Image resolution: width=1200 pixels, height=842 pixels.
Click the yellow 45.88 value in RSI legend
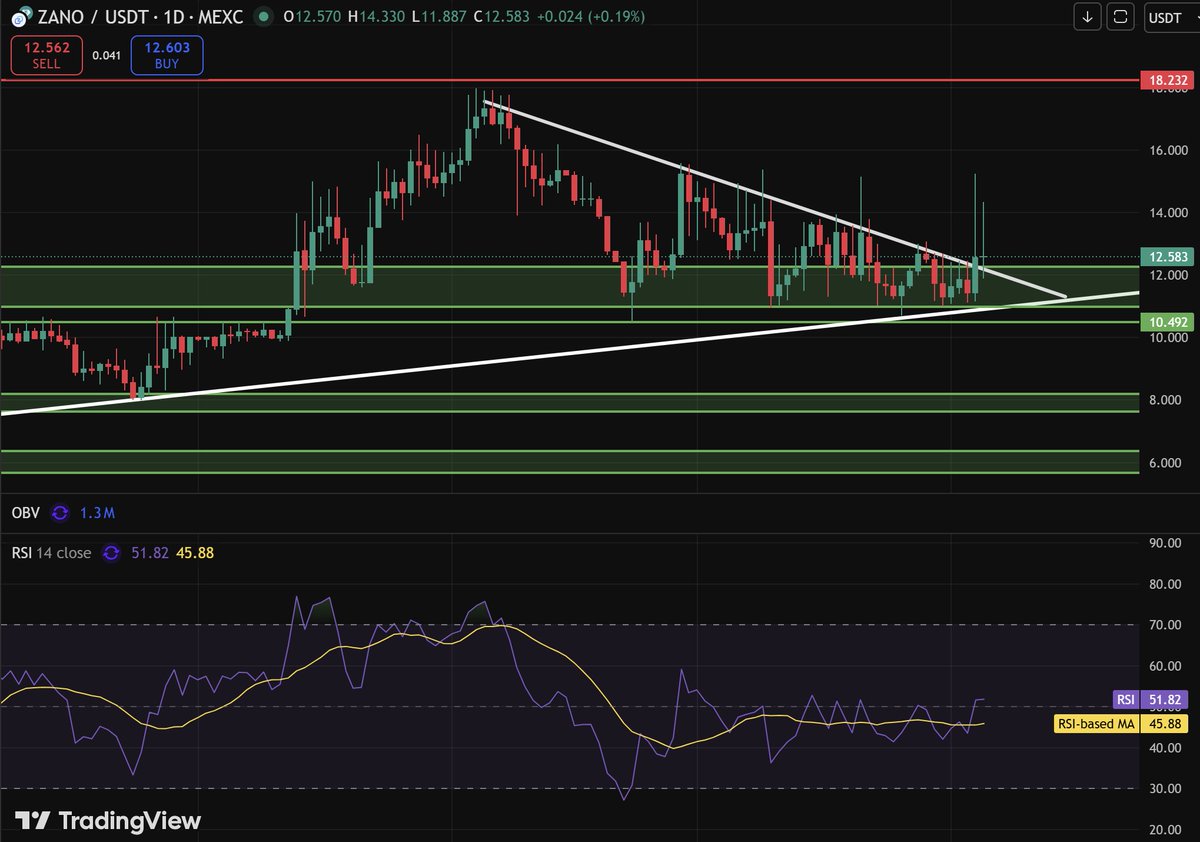click(x=195, y=552)
